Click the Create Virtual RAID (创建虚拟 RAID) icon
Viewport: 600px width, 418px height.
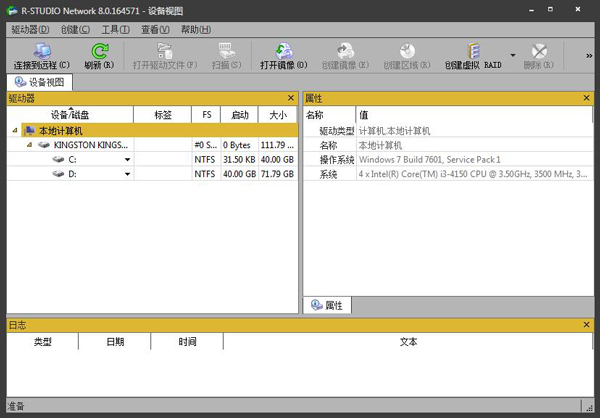[x=473, y=51]
